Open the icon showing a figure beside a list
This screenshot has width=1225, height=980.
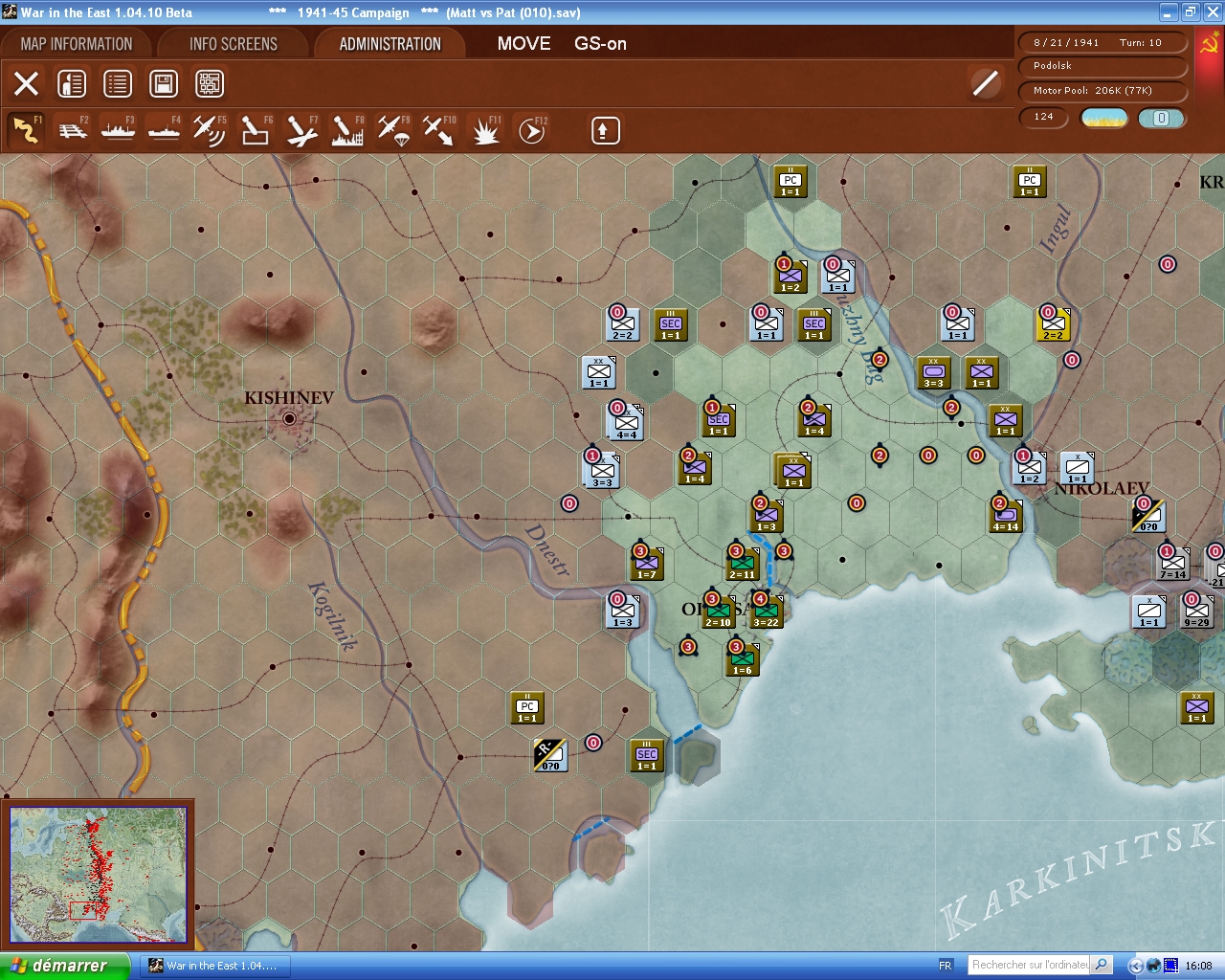pos(72,83)
